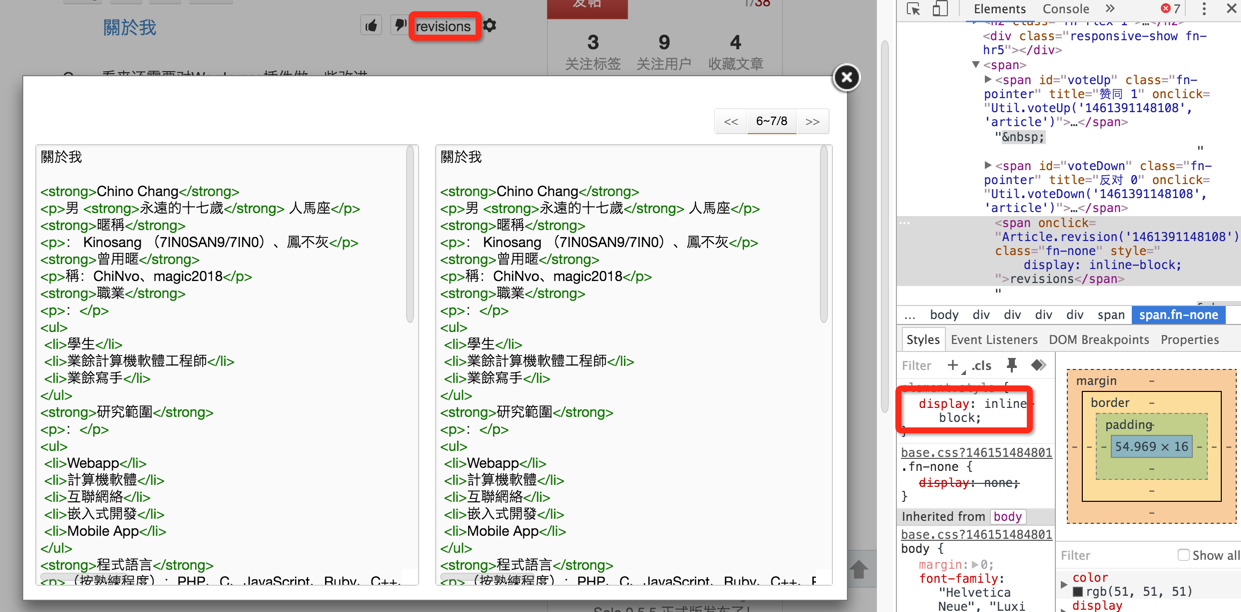This screenshot has width=1241, height=612.
Task: Open the Properties tab
Action: [1190, 340]
